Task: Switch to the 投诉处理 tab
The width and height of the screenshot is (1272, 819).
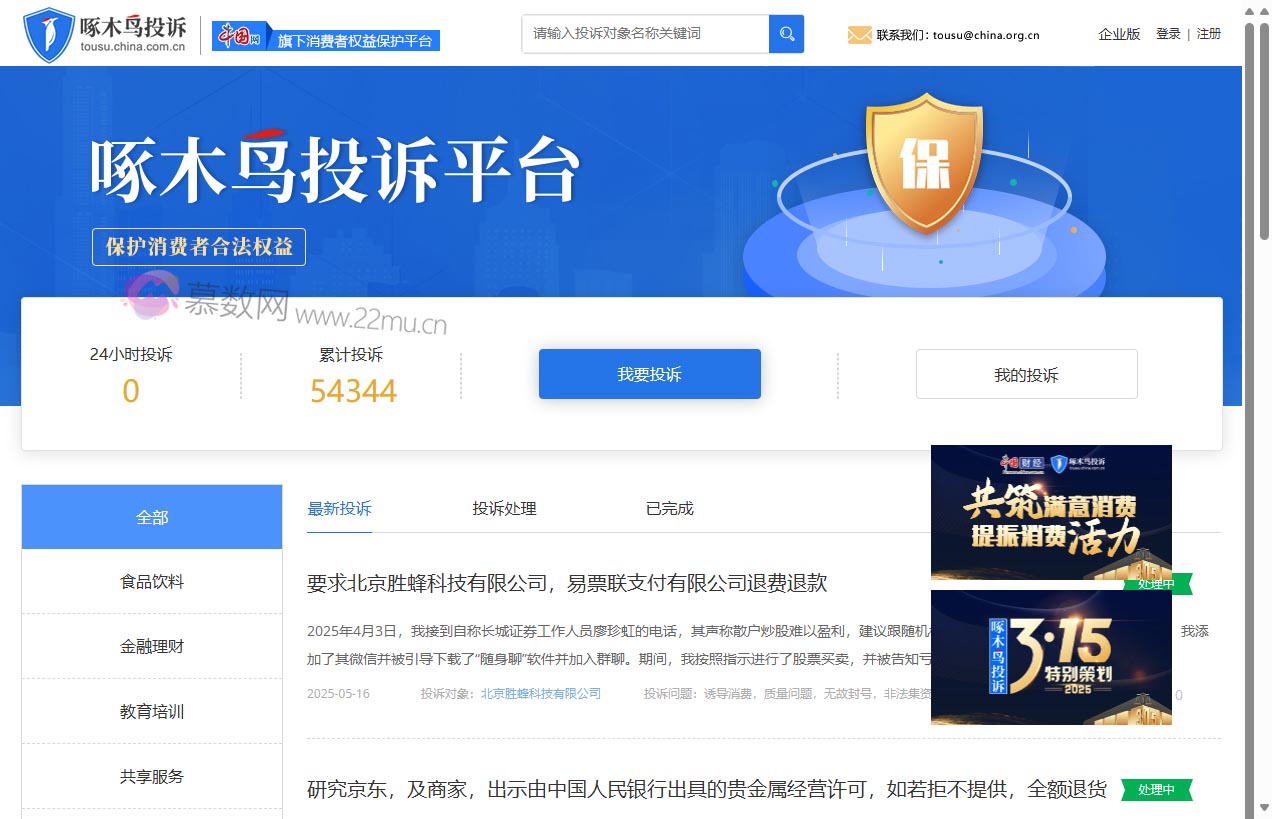Action: point(504,509)
